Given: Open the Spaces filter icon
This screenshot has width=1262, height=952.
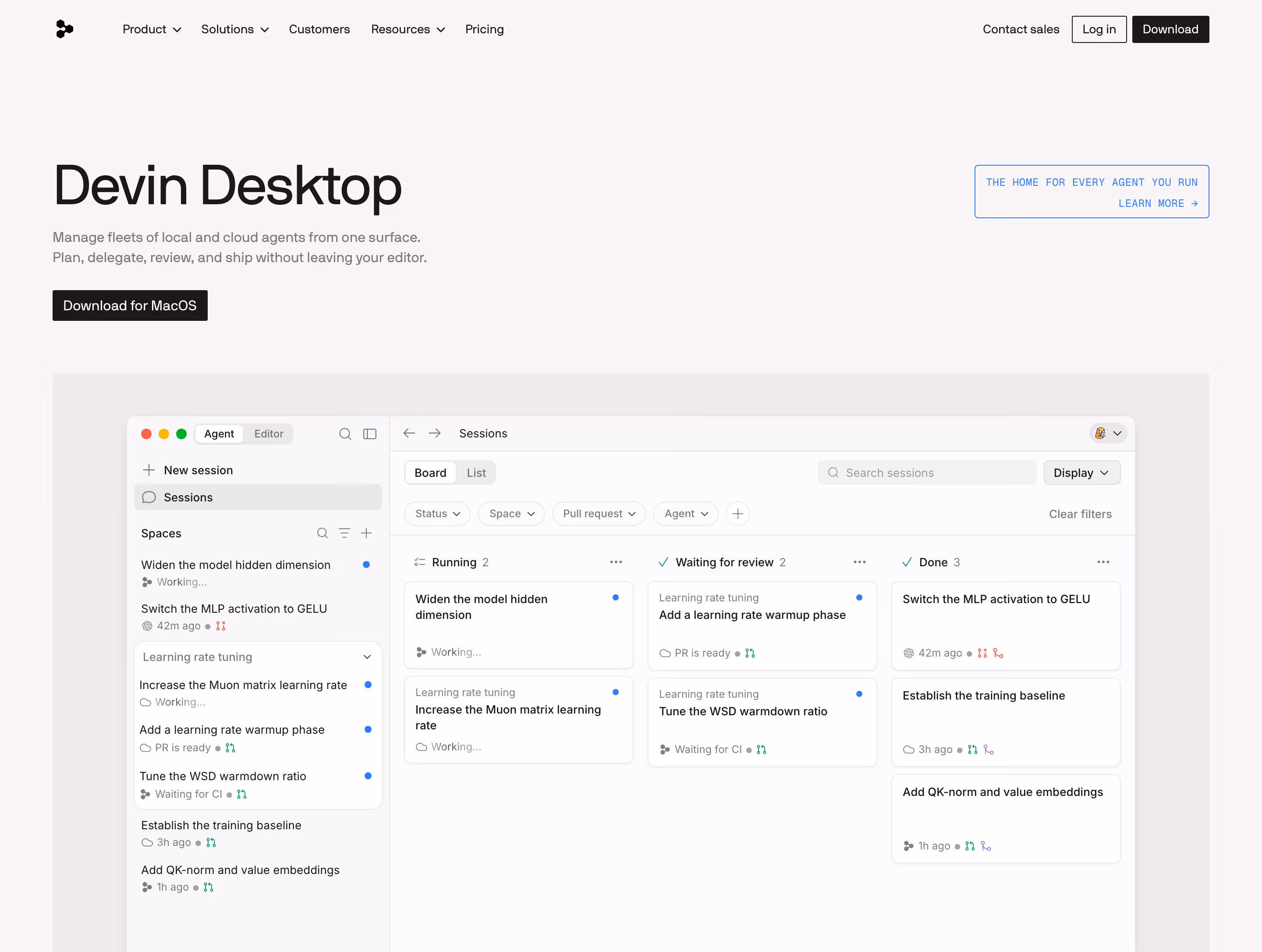Looking at the screenshot, I should (x=344, y=533).
